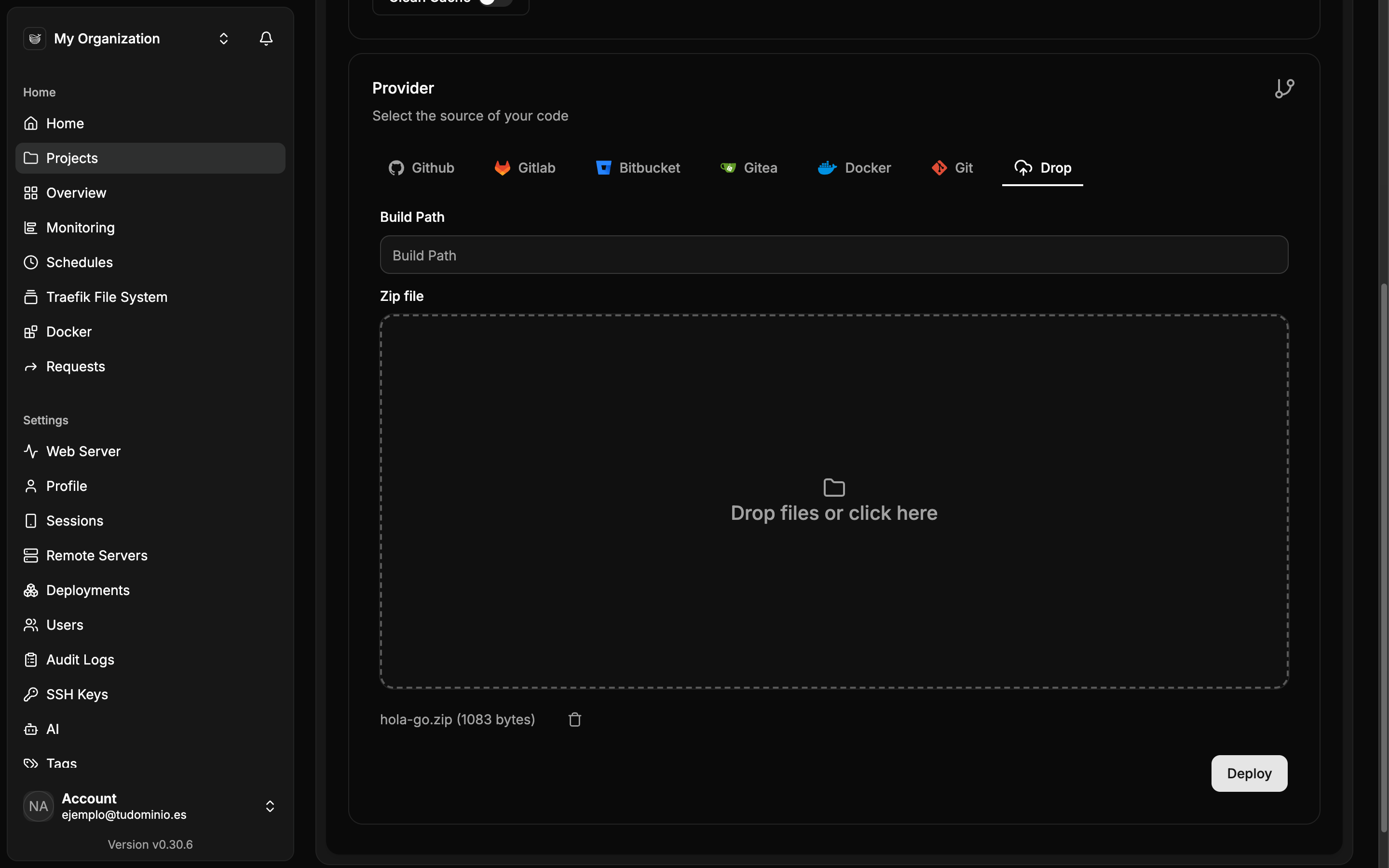
Task: Open Monitoring from sidebar
Action: tap(150, 227)
